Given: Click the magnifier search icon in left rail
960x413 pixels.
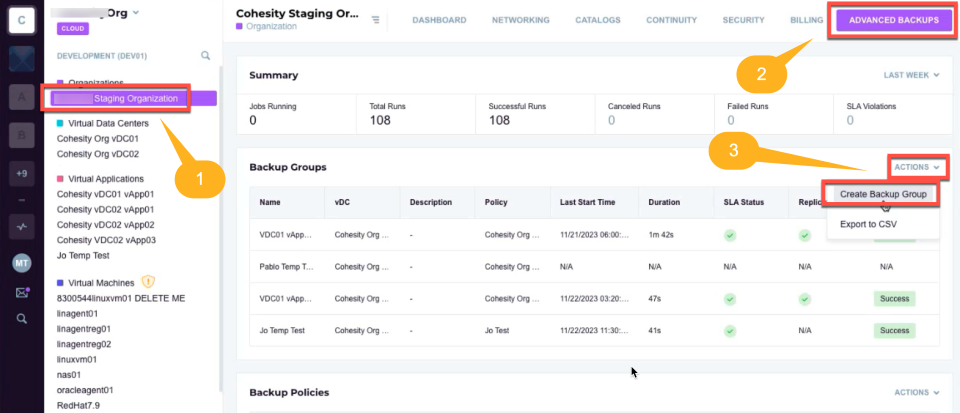Looking at the screenshot, I should point(22,318).
